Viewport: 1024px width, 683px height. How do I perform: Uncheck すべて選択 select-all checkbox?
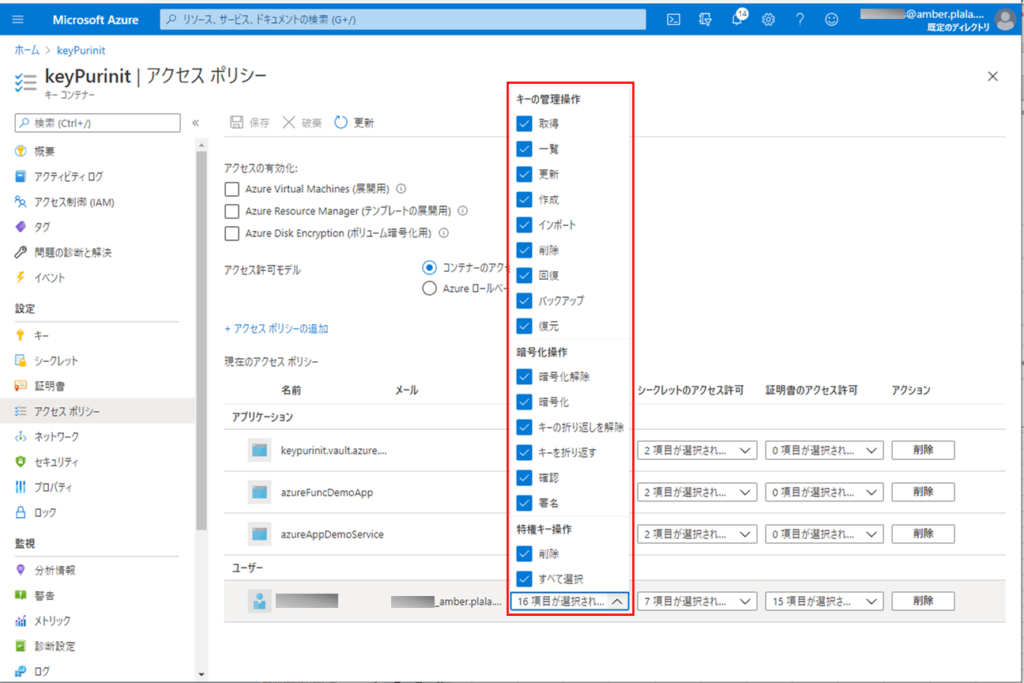point(524,579)
